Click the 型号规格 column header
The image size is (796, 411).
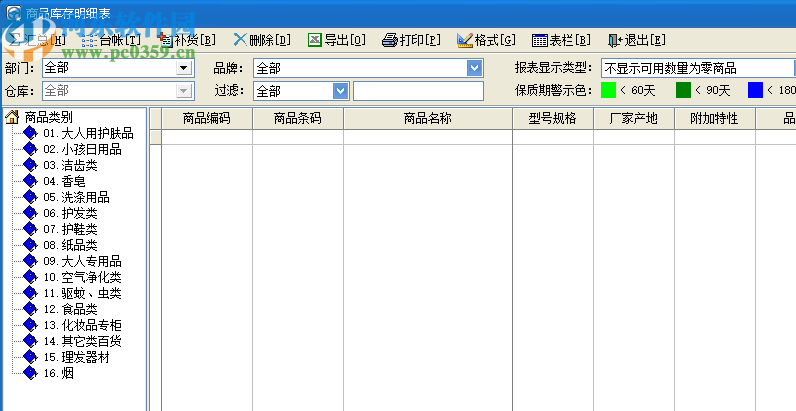553,119
